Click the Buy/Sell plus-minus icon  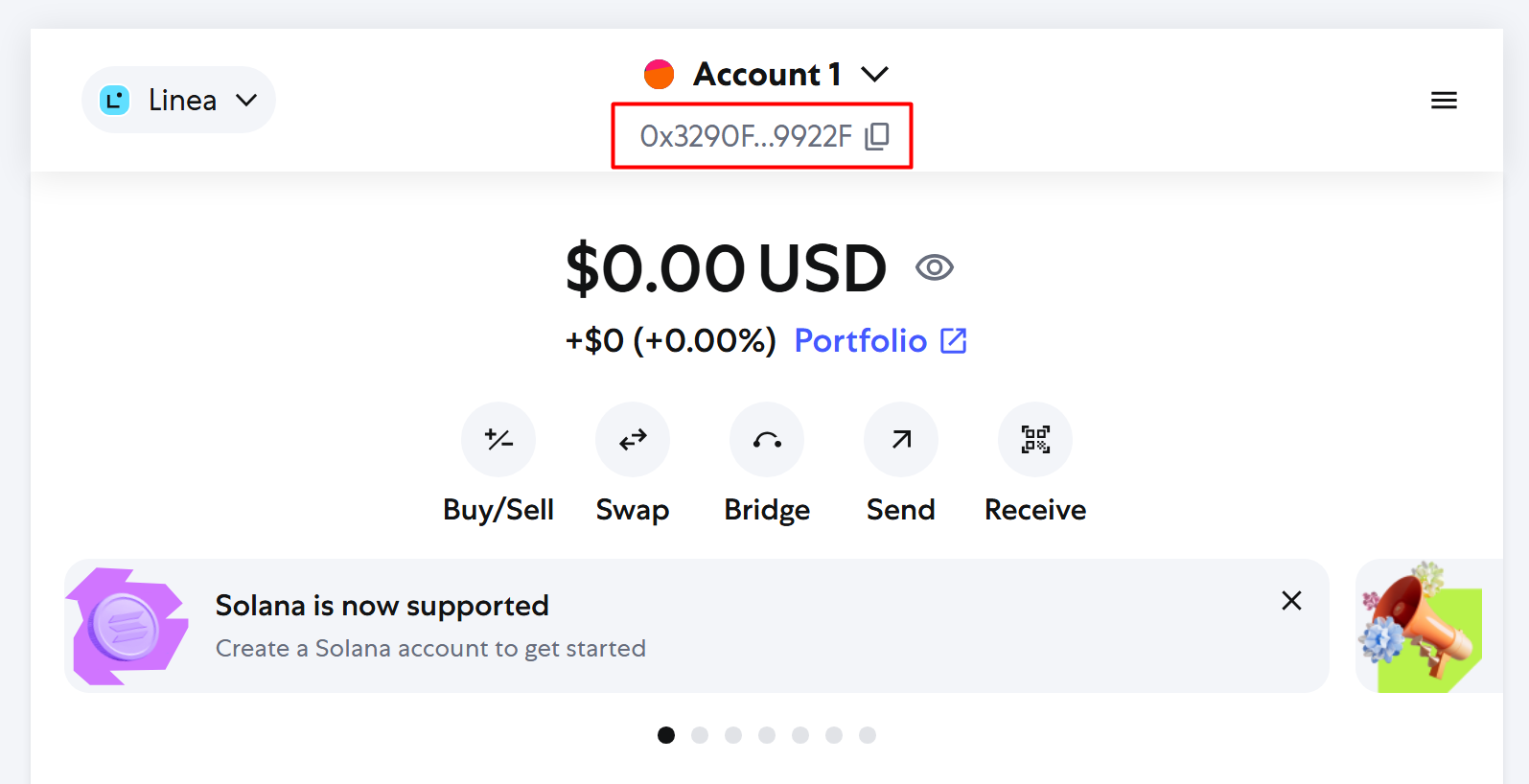point(498,439)
